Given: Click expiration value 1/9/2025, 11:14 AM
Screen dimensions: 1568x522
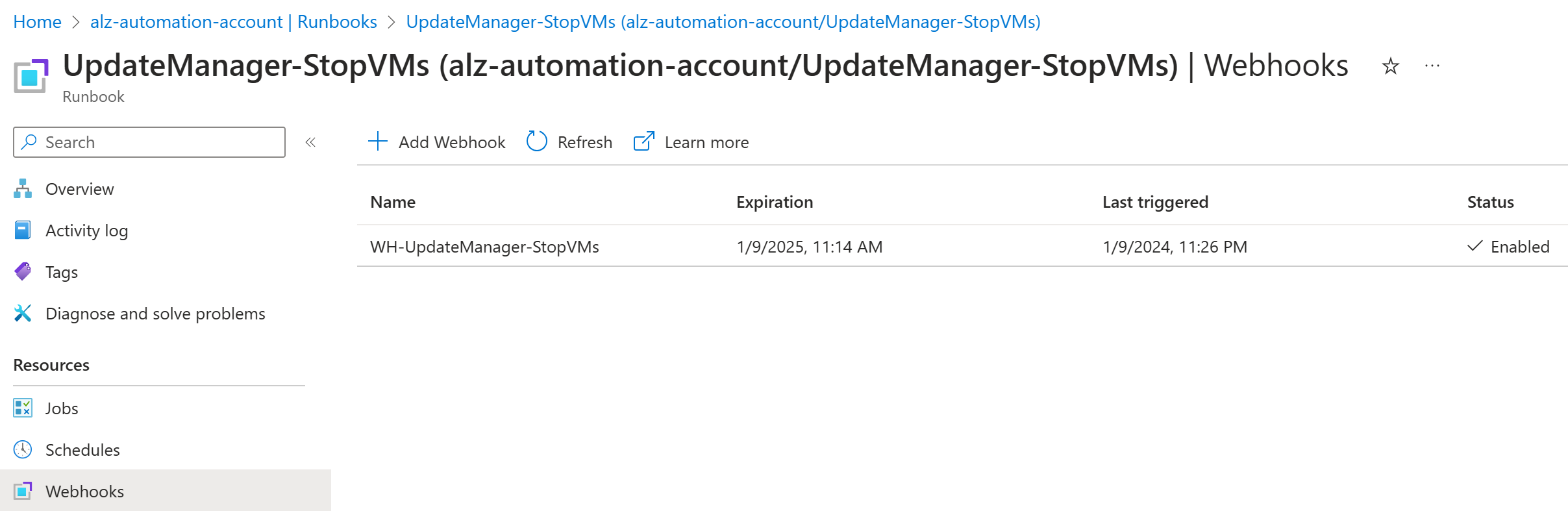Looking at the screenshot, I should (810, 247).
